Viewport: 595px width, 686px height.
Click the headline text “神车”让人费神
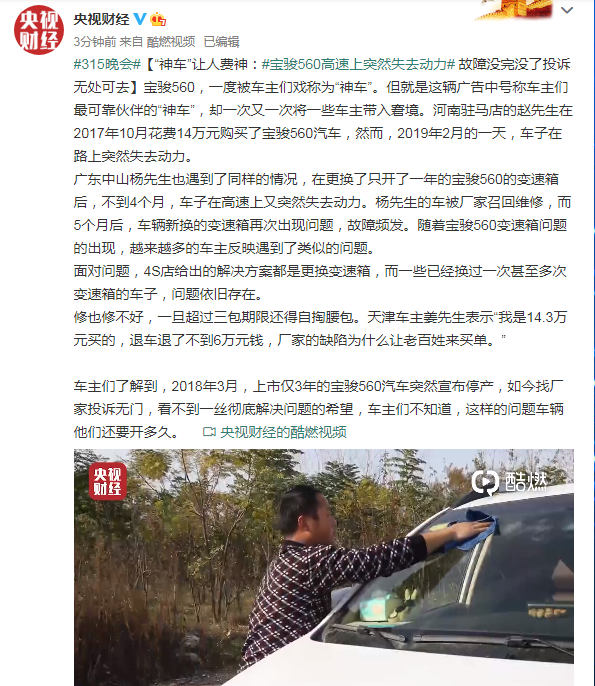pos(204,64)
